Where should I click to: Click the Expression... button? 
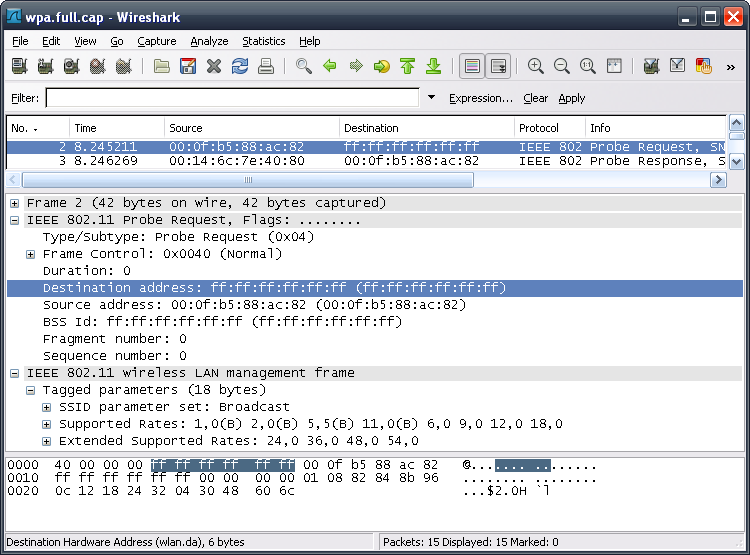[481, 99]
